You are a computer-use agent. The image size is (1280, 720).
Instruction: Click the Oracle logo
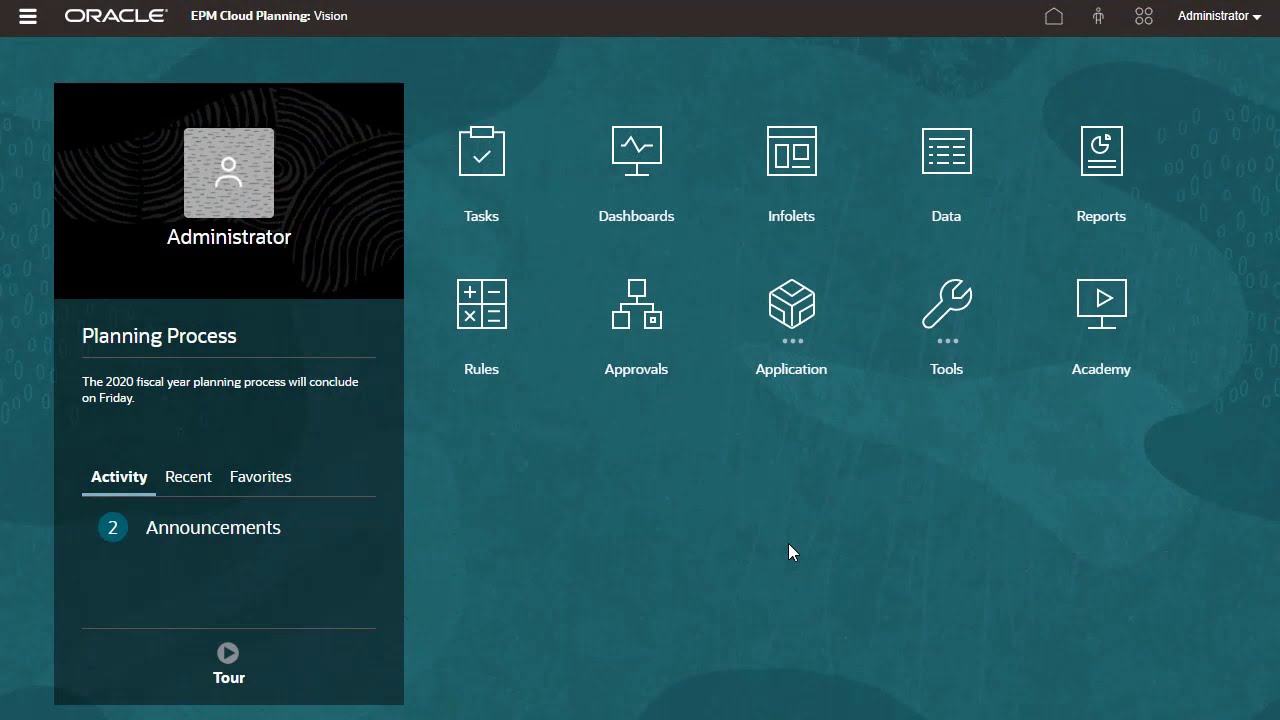coord(116,16)
